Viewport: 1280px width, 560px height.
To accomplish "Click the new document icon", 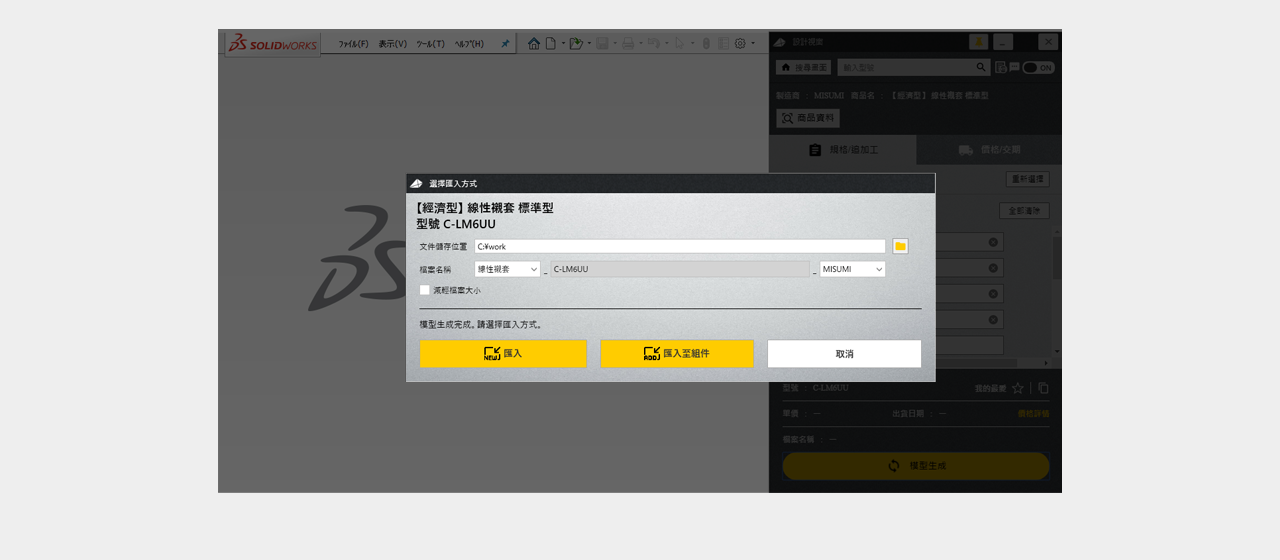I will (x=550, y=44).
